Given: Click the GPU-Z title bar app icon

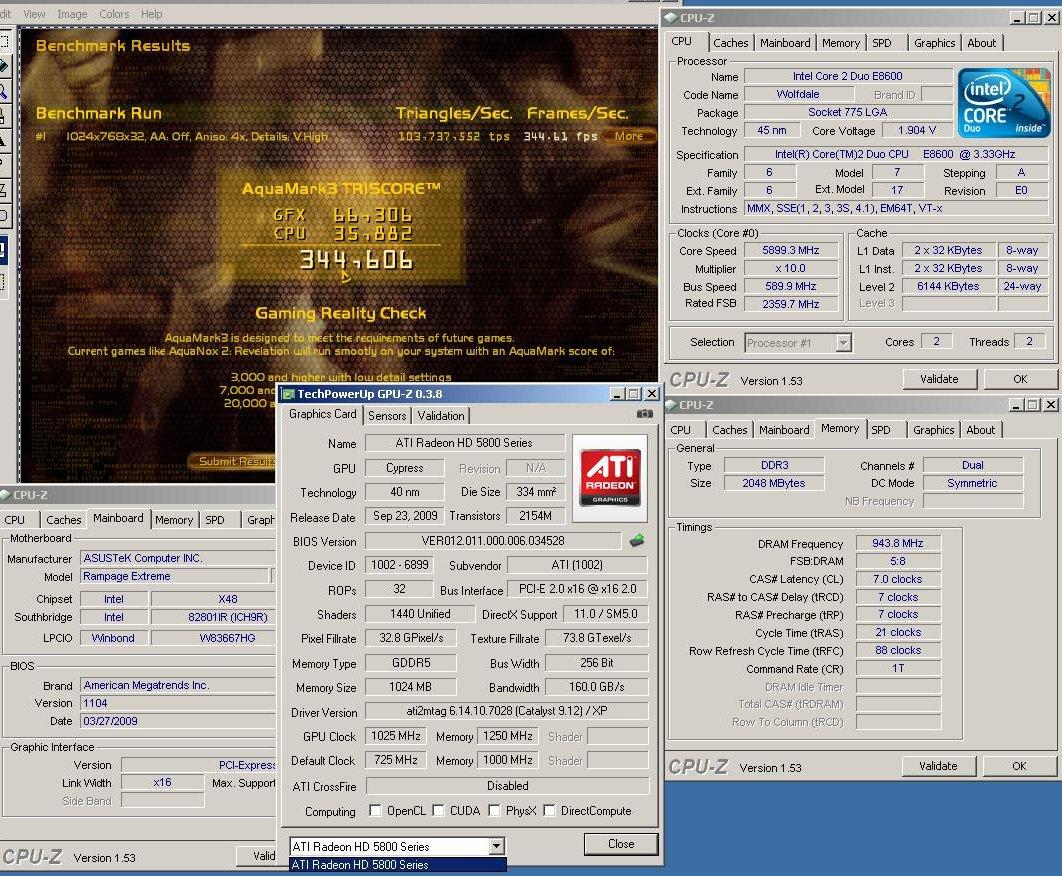Looking at the screenshot, I should [288, 394].
